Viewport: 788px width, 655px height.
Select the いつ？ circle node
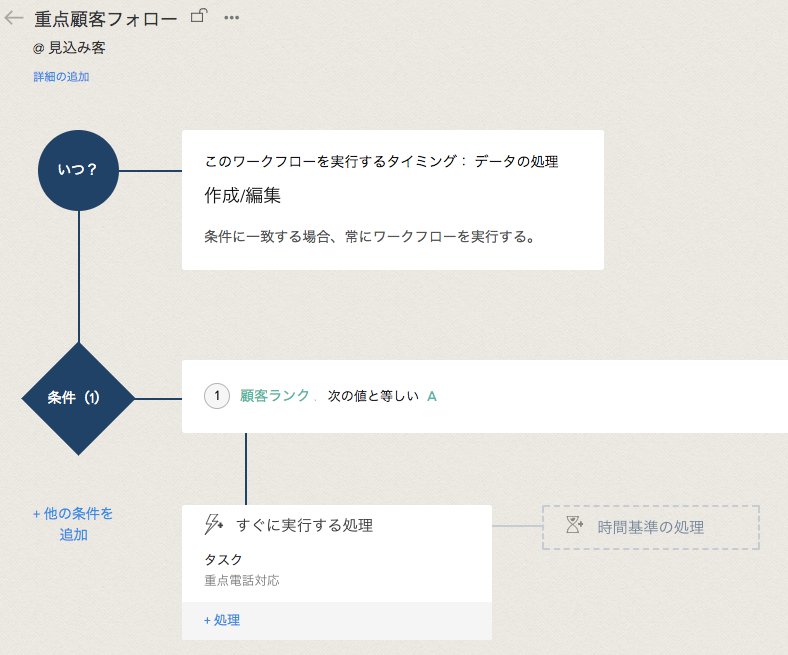[78, 170]
